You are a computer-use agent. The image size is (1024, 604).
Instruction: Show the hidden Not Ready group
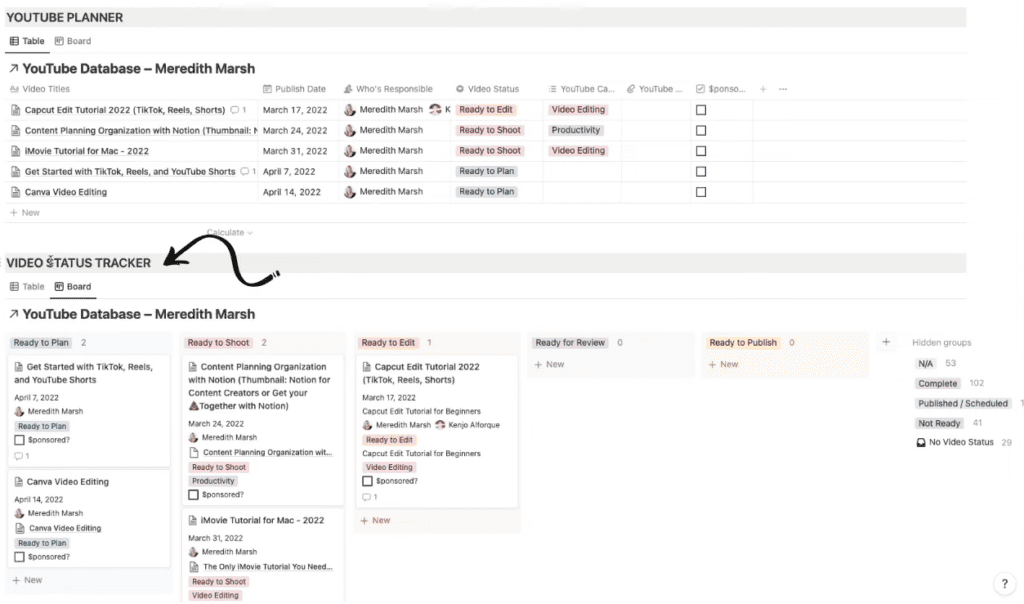click(x=939, y=423)
